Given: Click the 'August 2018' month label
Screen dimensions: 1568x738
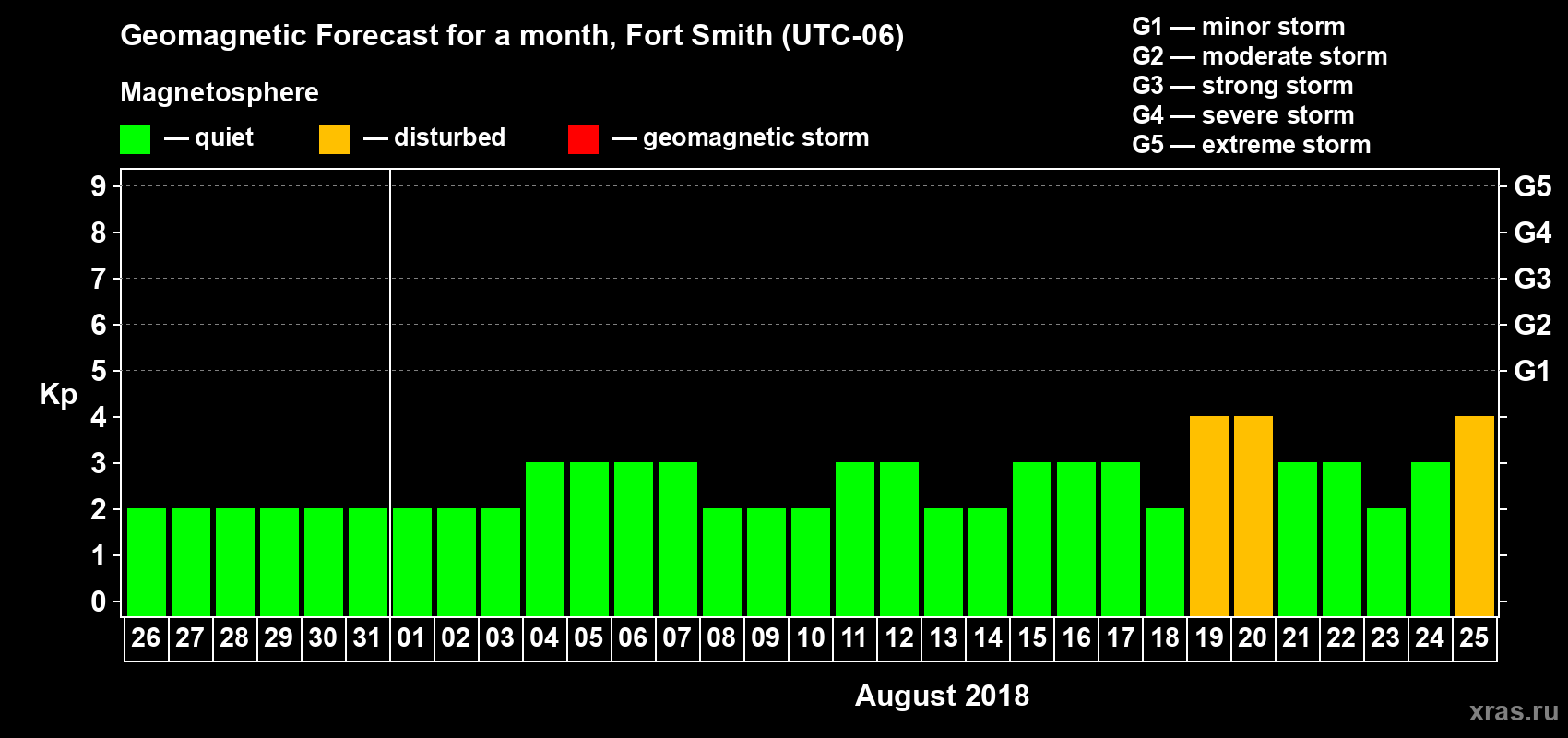Looking at the screenshot, I should (x=942, y=696).
